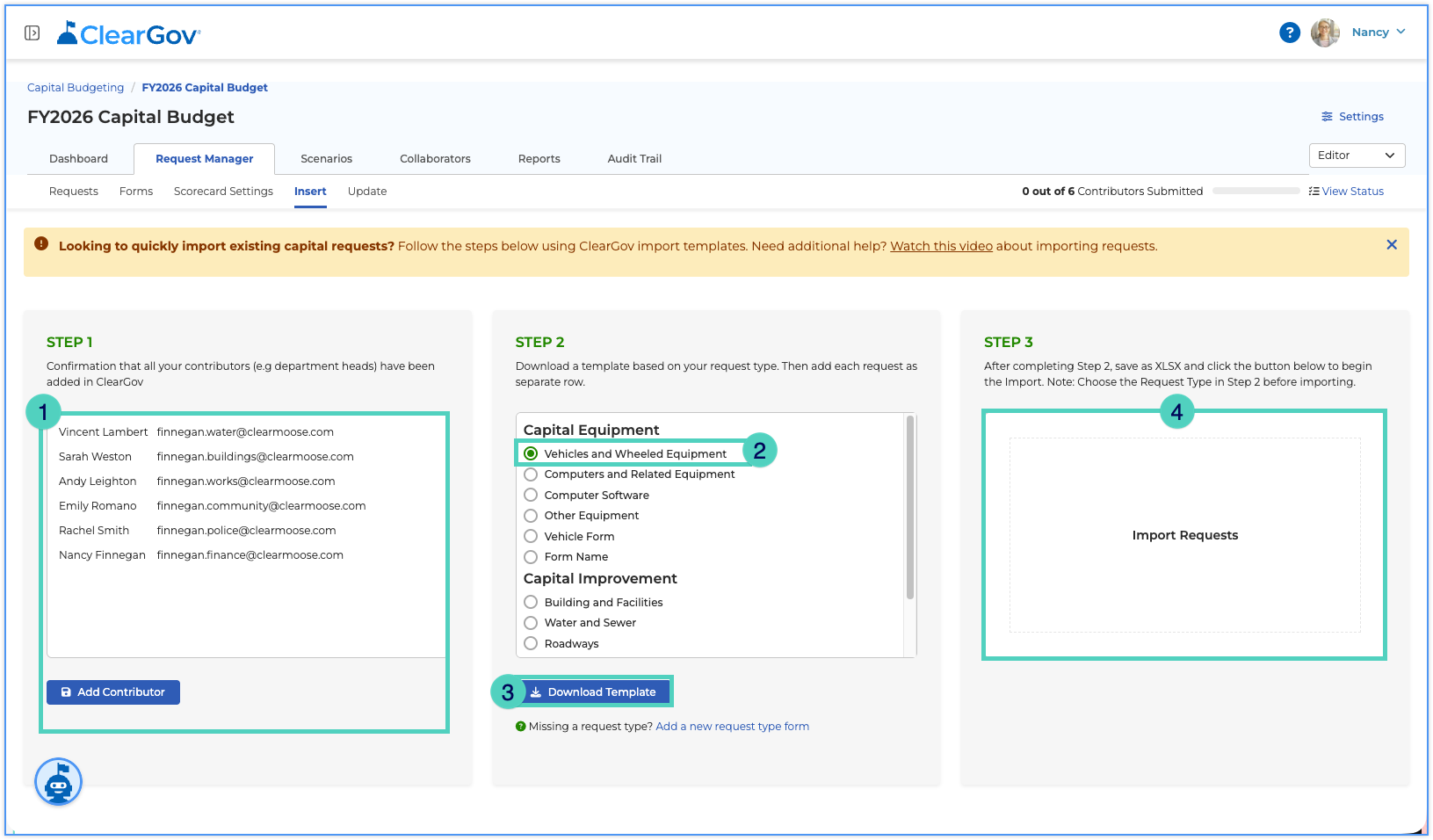Select Water and Sewer radio option
The image size is (1433, 840).
click(531, 623)
